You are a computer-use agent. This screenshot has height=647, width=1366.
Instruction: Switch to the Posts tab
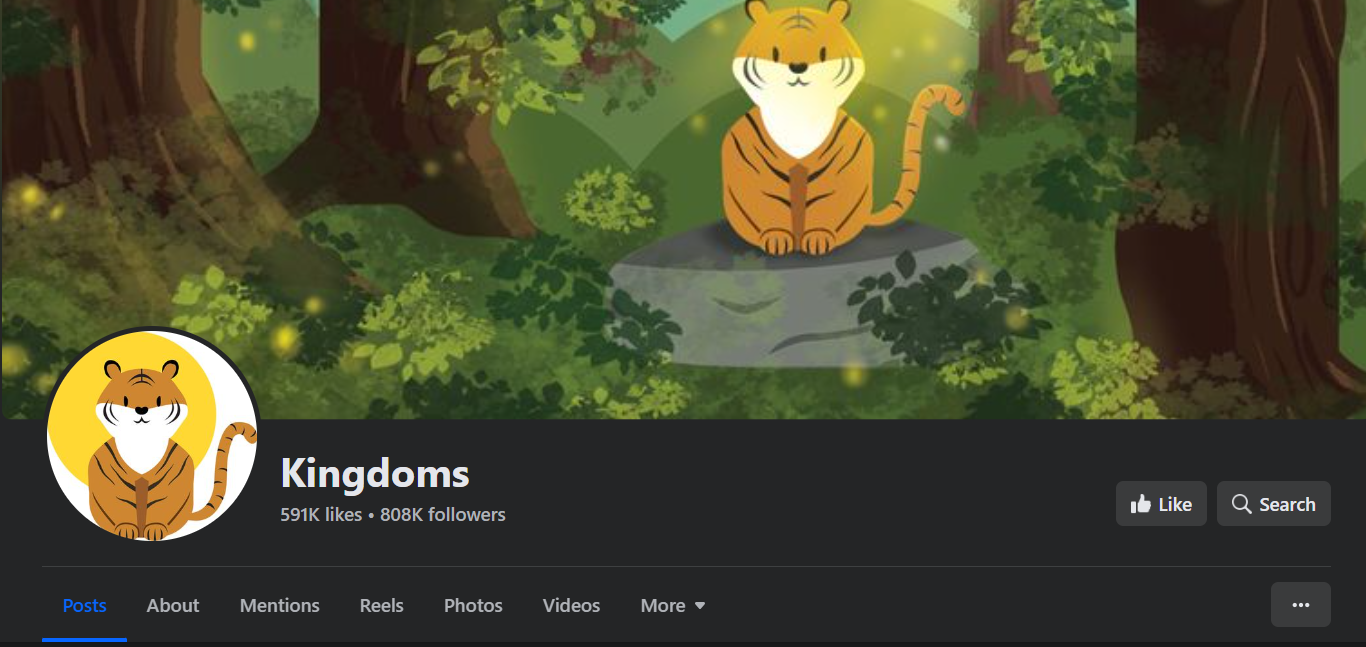coord(84,605)
